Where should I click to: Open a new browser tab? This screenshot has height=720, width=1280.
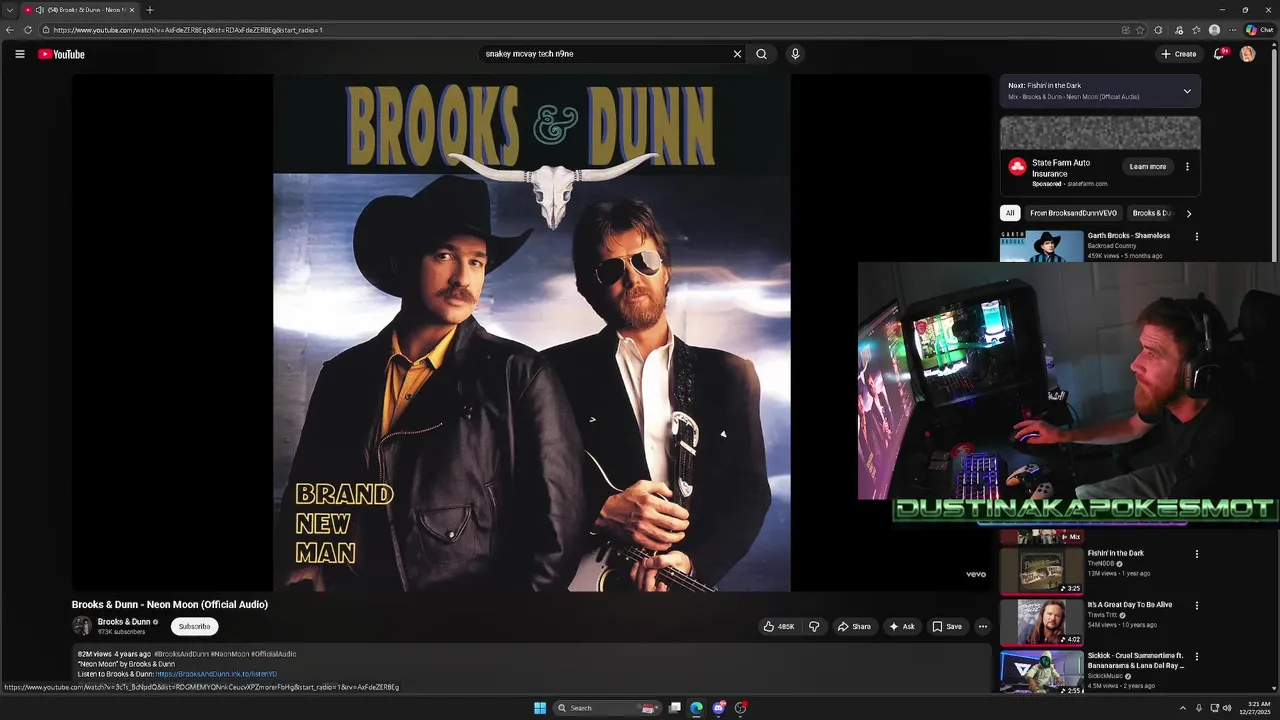150,10
